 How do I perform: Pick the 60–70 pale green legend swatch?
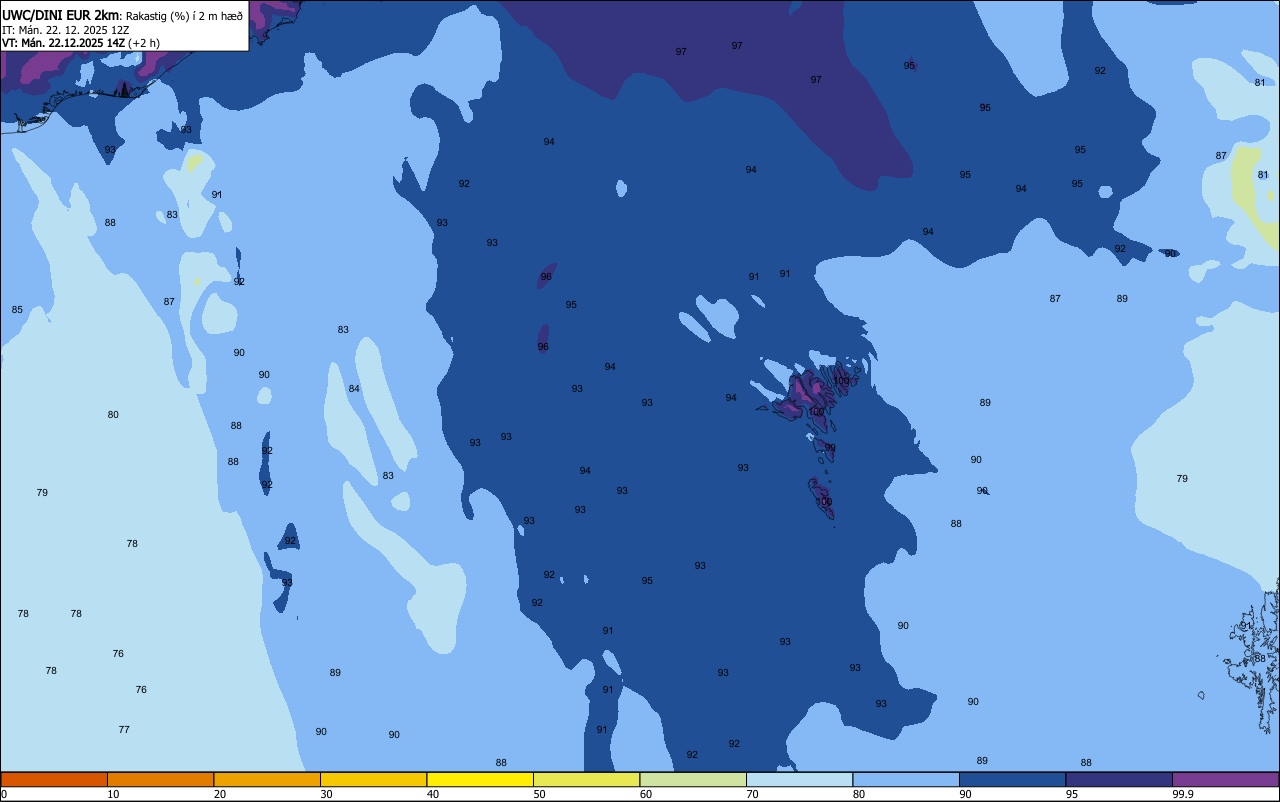pyautogui.click(x=693, y=779)
